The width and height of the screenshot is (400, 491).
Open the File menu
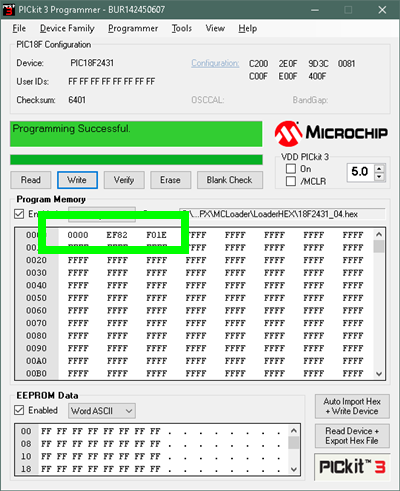pos(19,29)
